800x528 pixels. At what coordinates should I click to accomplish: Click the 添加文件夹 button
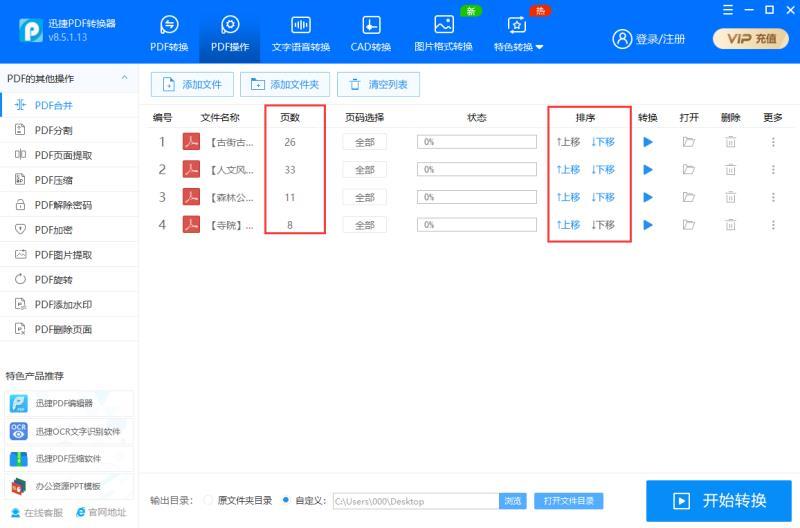[285, 85]
